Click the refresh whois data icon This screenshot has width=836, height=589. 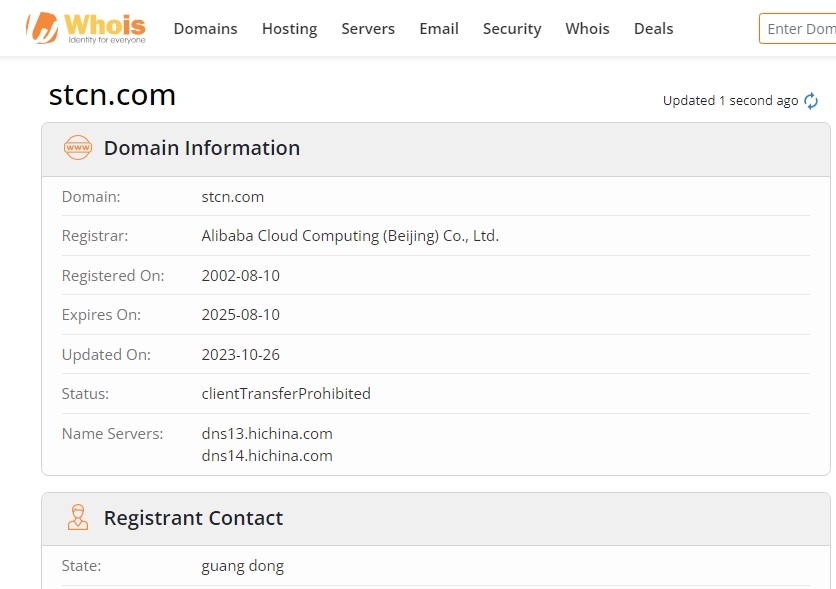click(811, 101)
